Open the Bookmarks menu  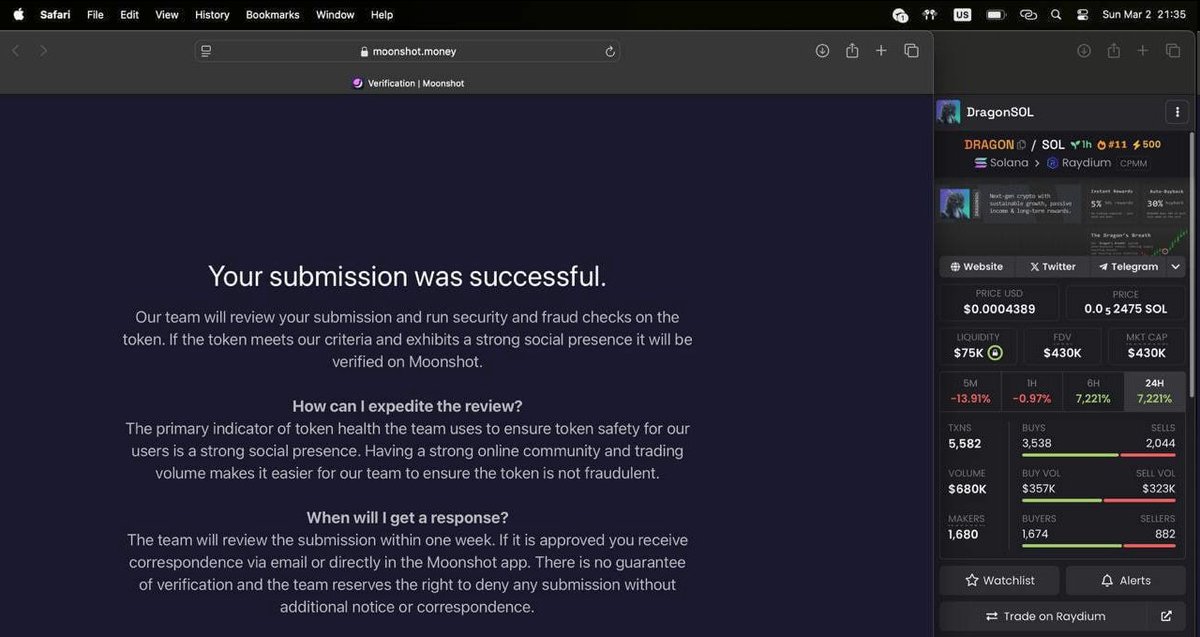[272, 14]
